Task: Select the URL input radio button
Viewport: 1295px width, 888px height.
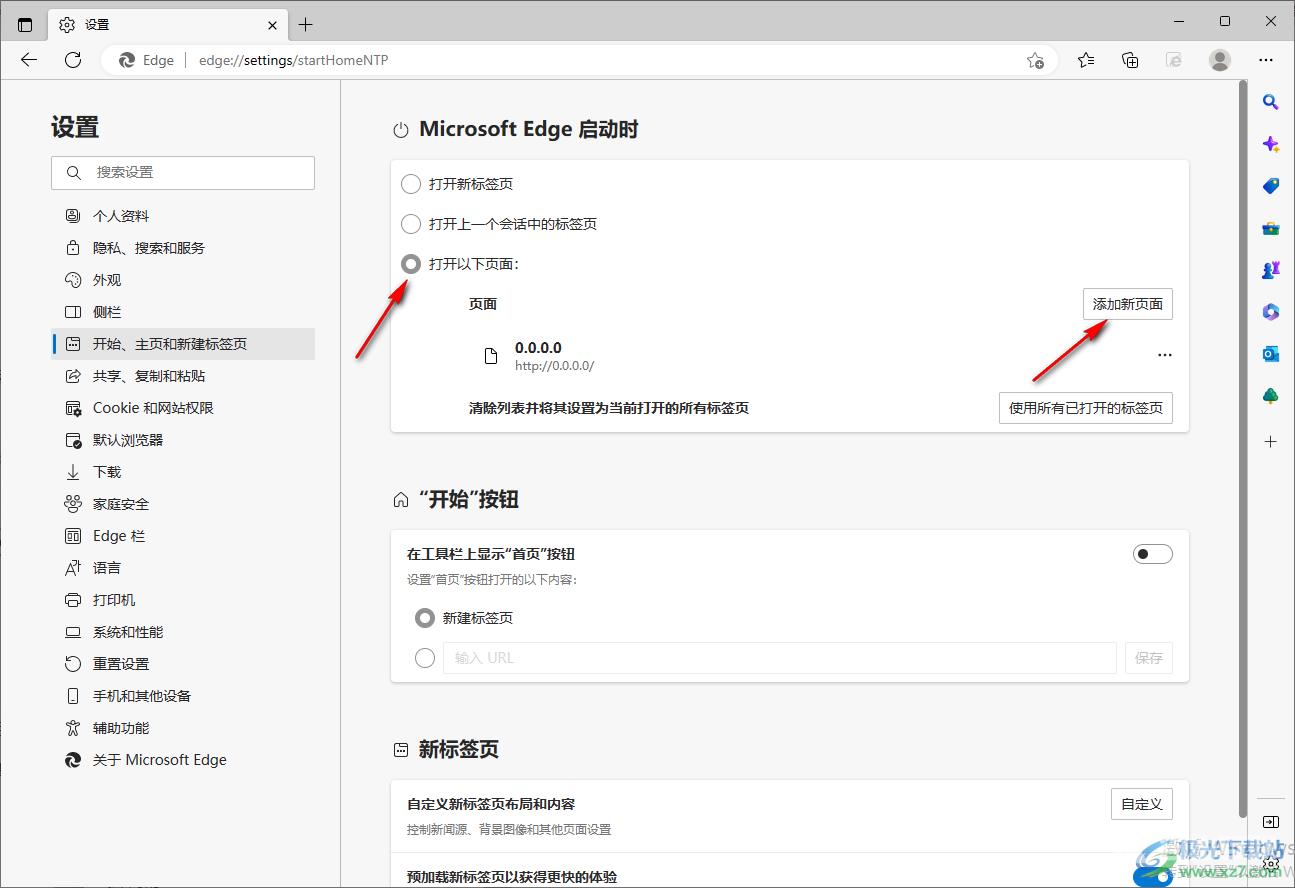Action: [x=424, y=658]
